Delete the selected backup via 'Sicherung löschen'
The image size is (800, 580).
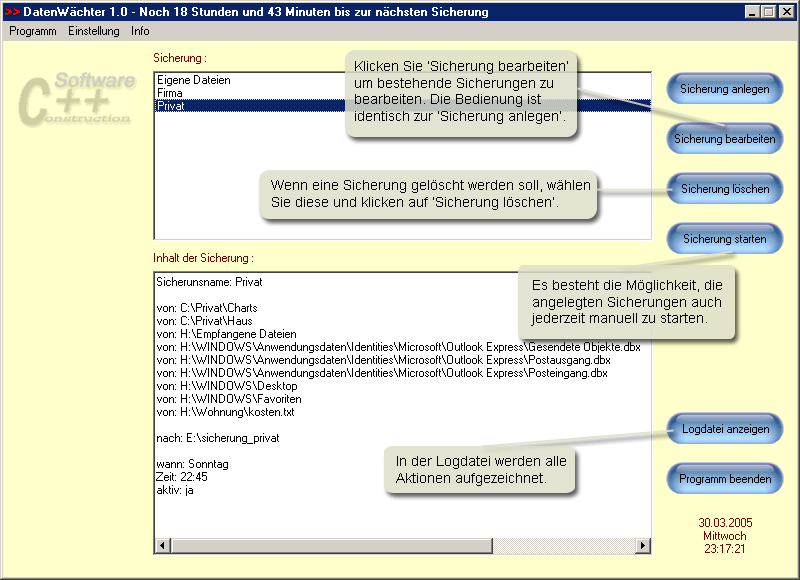tap(724, 188)
